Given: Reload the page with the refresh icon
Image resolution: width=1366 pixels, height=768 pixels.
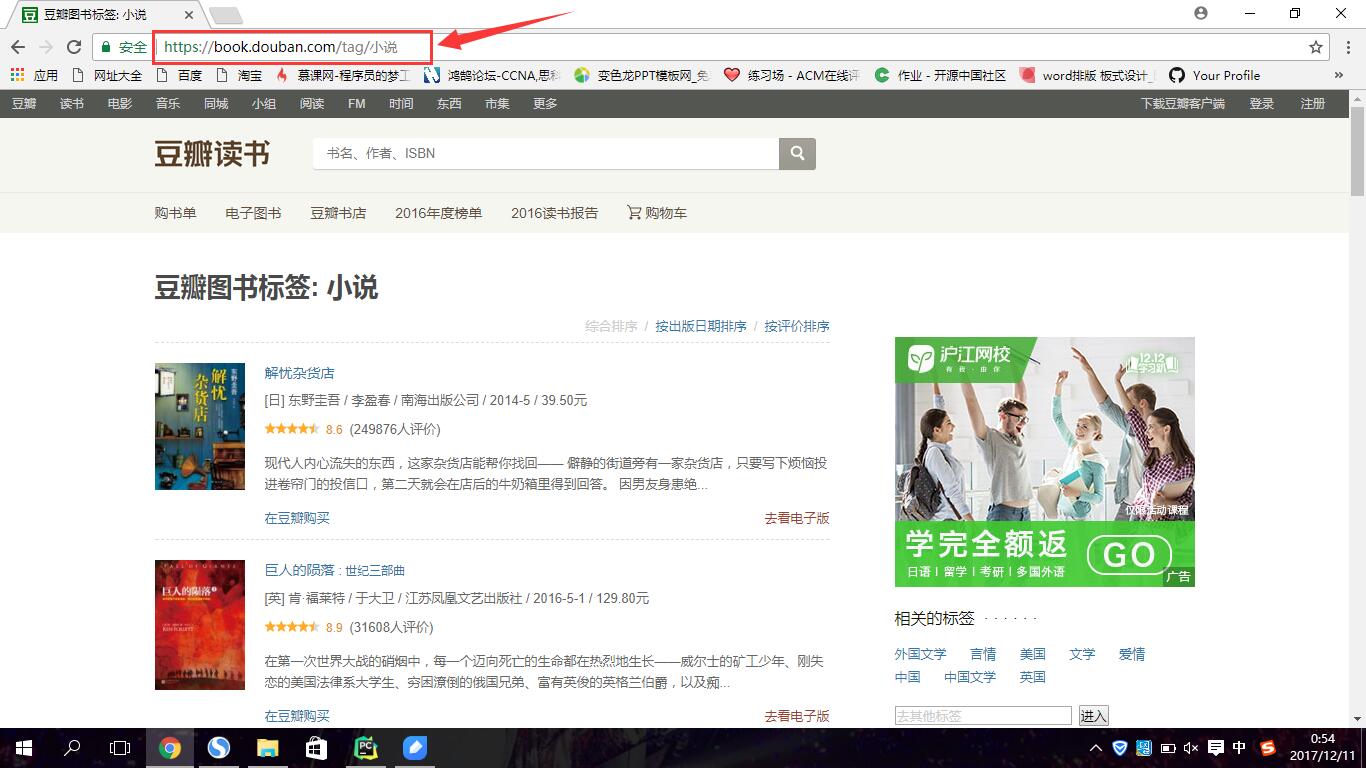Looking at the screenshot, I should (74, 47).
